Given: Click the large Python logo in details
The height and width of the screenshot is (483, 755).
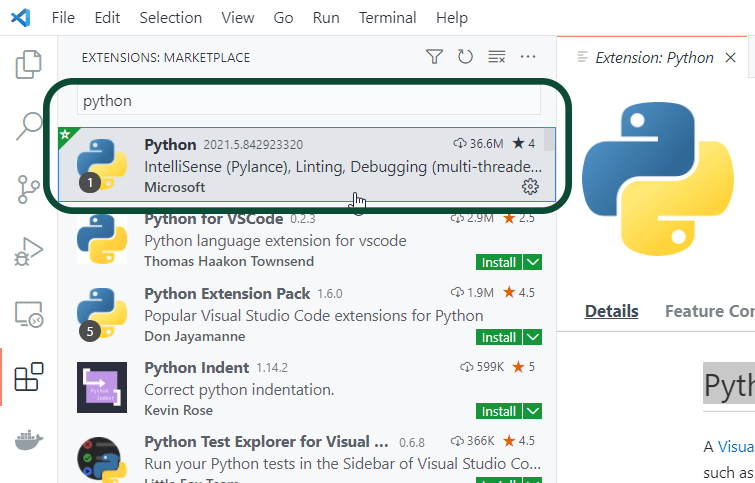Looking at the screenshot, I should click(658, 179).
